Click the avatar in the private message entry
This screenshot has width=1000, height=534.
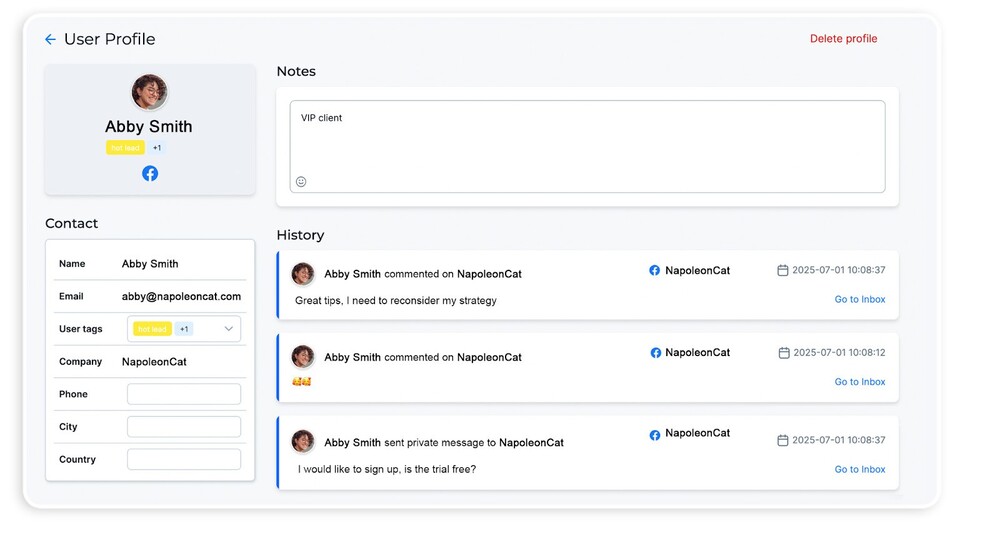(303, 441)
